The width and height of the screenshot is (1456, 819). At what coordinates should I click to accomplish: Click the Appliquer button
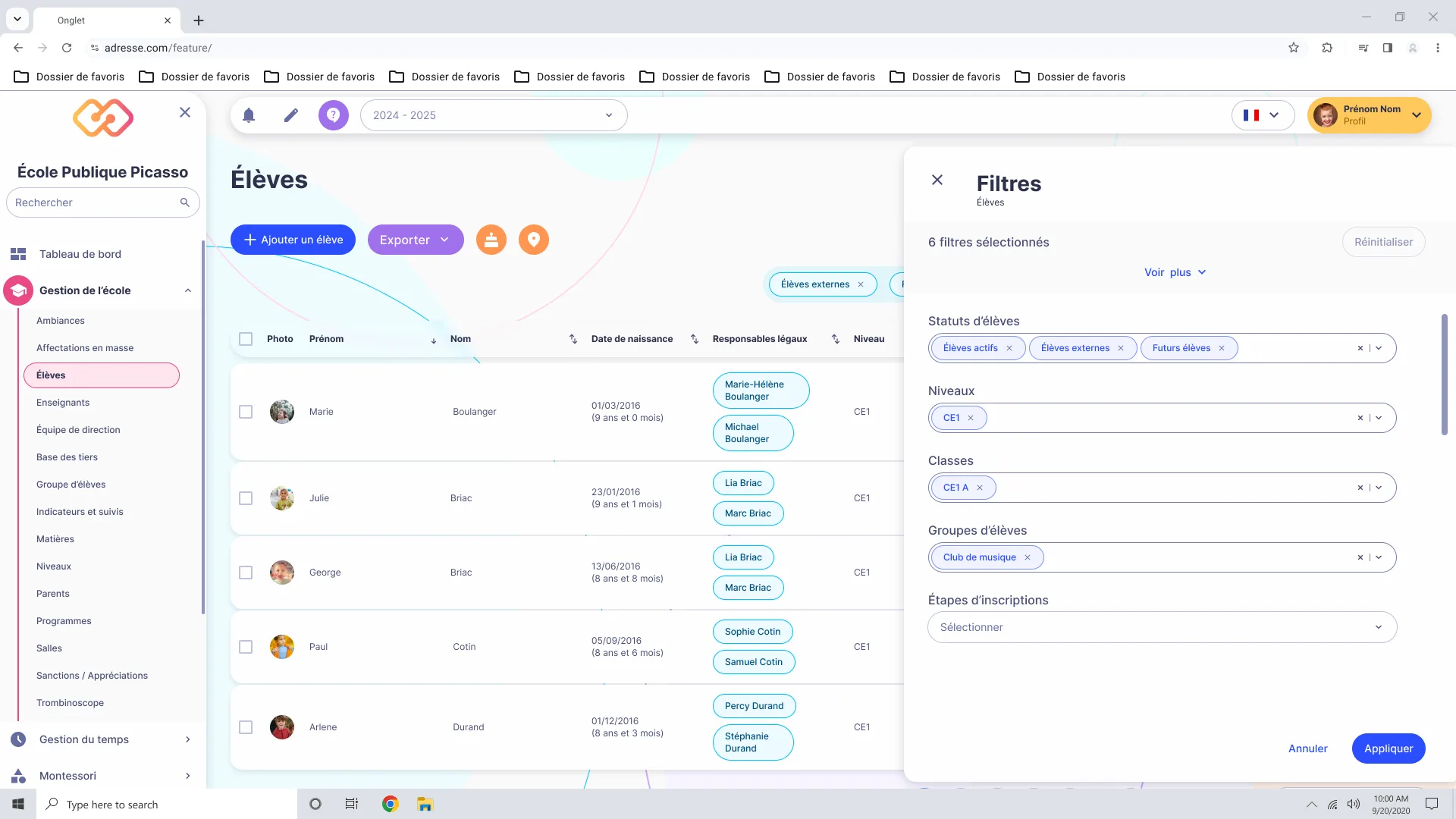point(1389,748)
